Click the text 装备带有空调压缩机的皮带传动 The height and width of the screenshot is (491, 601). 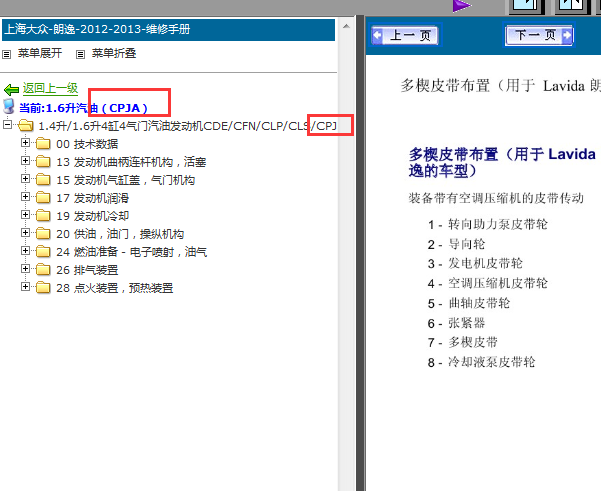(x=496, y=198)
